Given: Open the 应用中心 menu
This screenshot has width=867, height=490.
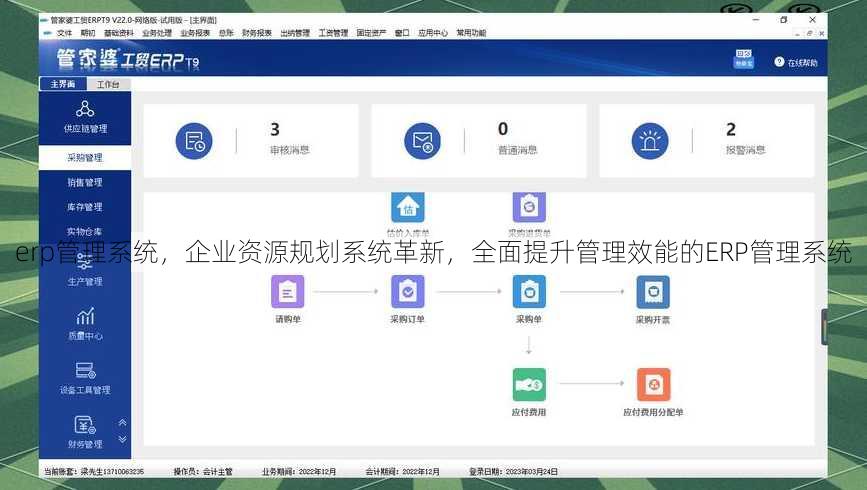Looking at the screenshot, I should pos(433,33).
